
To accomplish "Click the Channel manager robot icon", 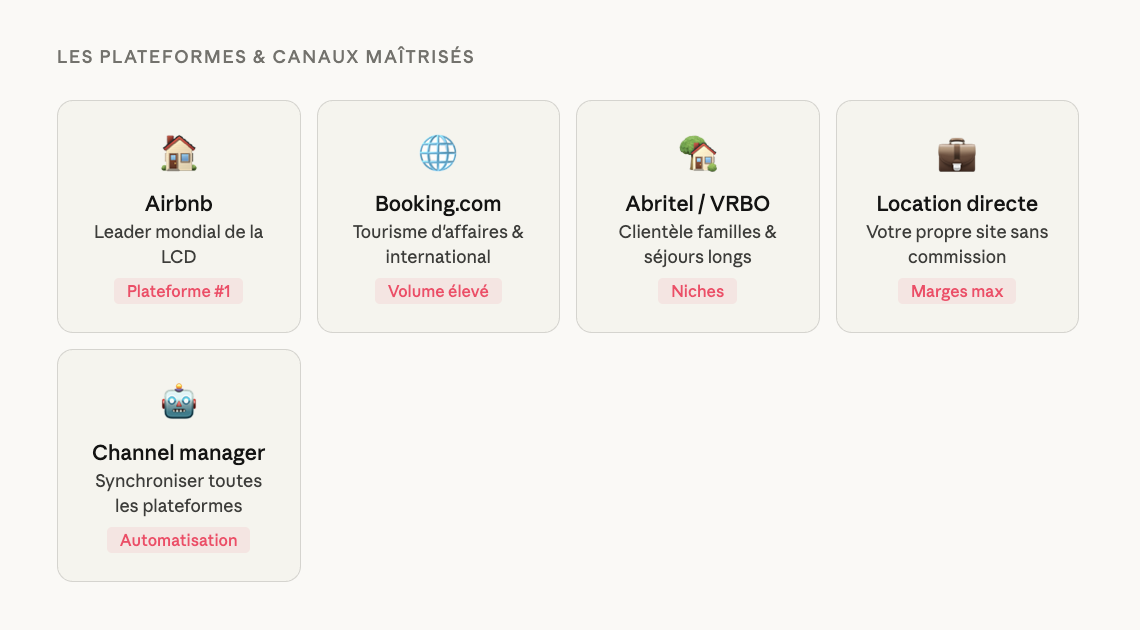I will pyautogui.click(x=179, y=403).
